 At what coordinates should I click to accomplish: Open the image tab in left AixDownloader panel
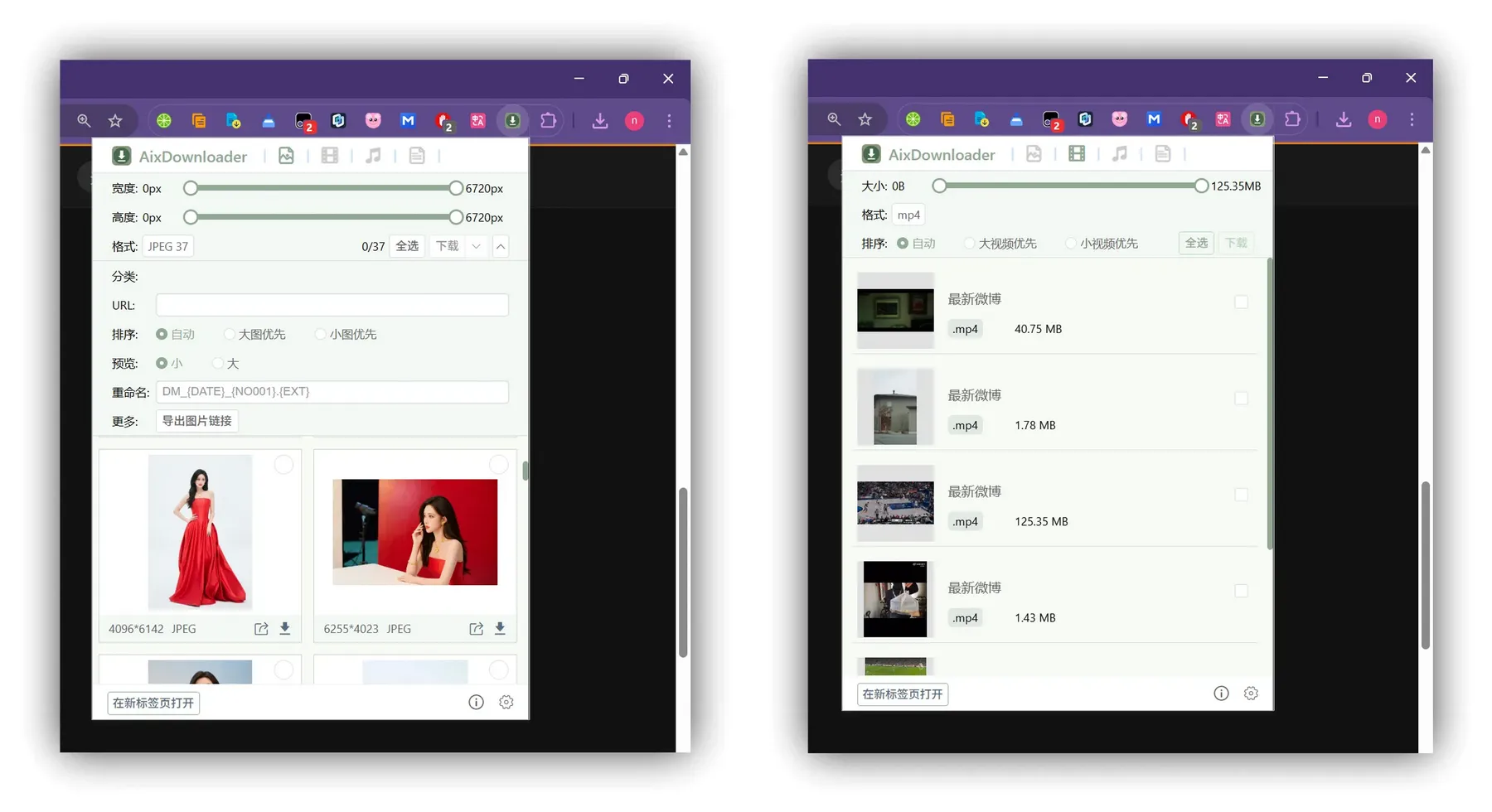[x=286, y=156]
